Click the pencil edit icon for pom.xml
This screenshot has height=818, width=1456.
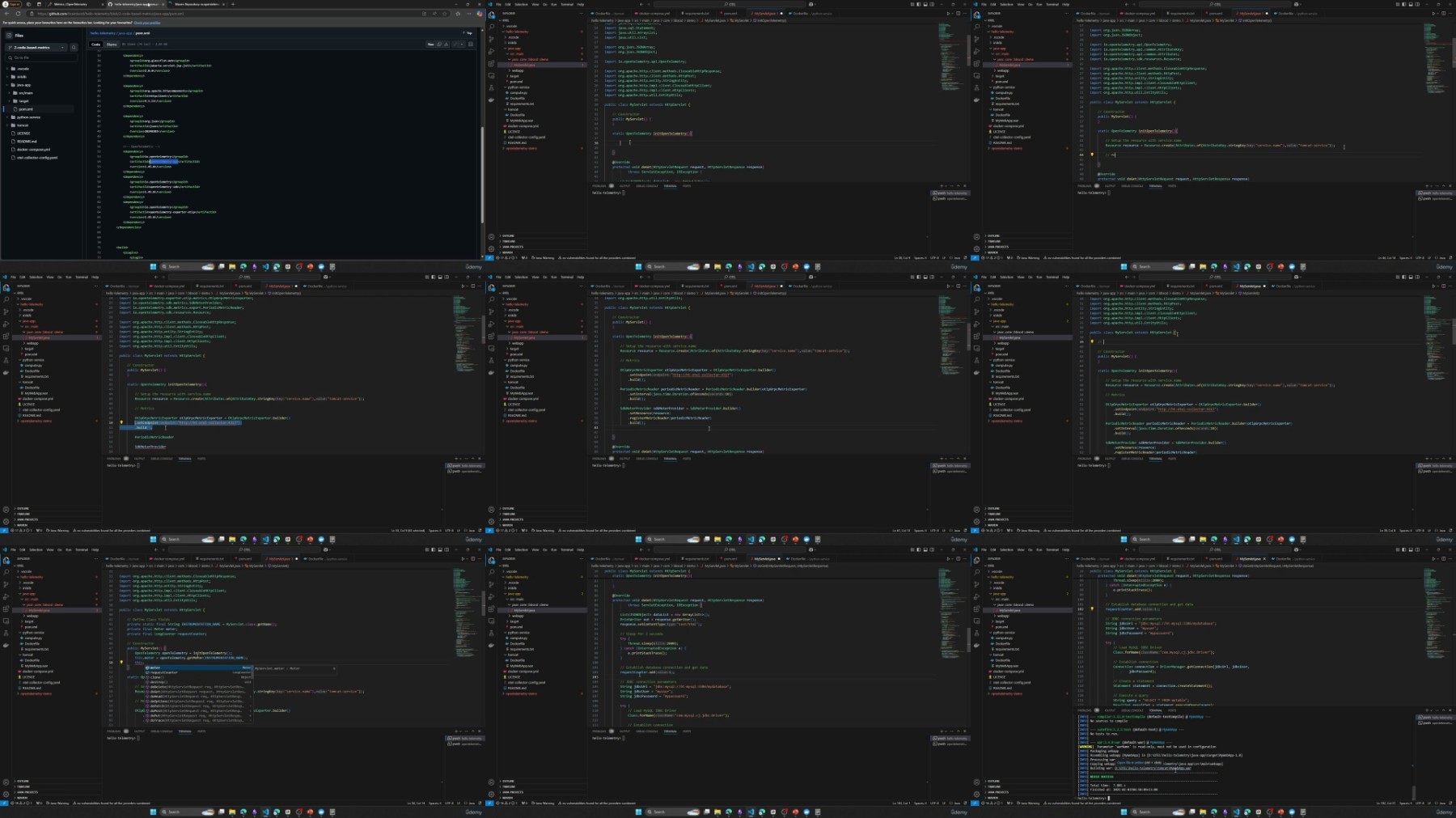(x=453, y=45)
